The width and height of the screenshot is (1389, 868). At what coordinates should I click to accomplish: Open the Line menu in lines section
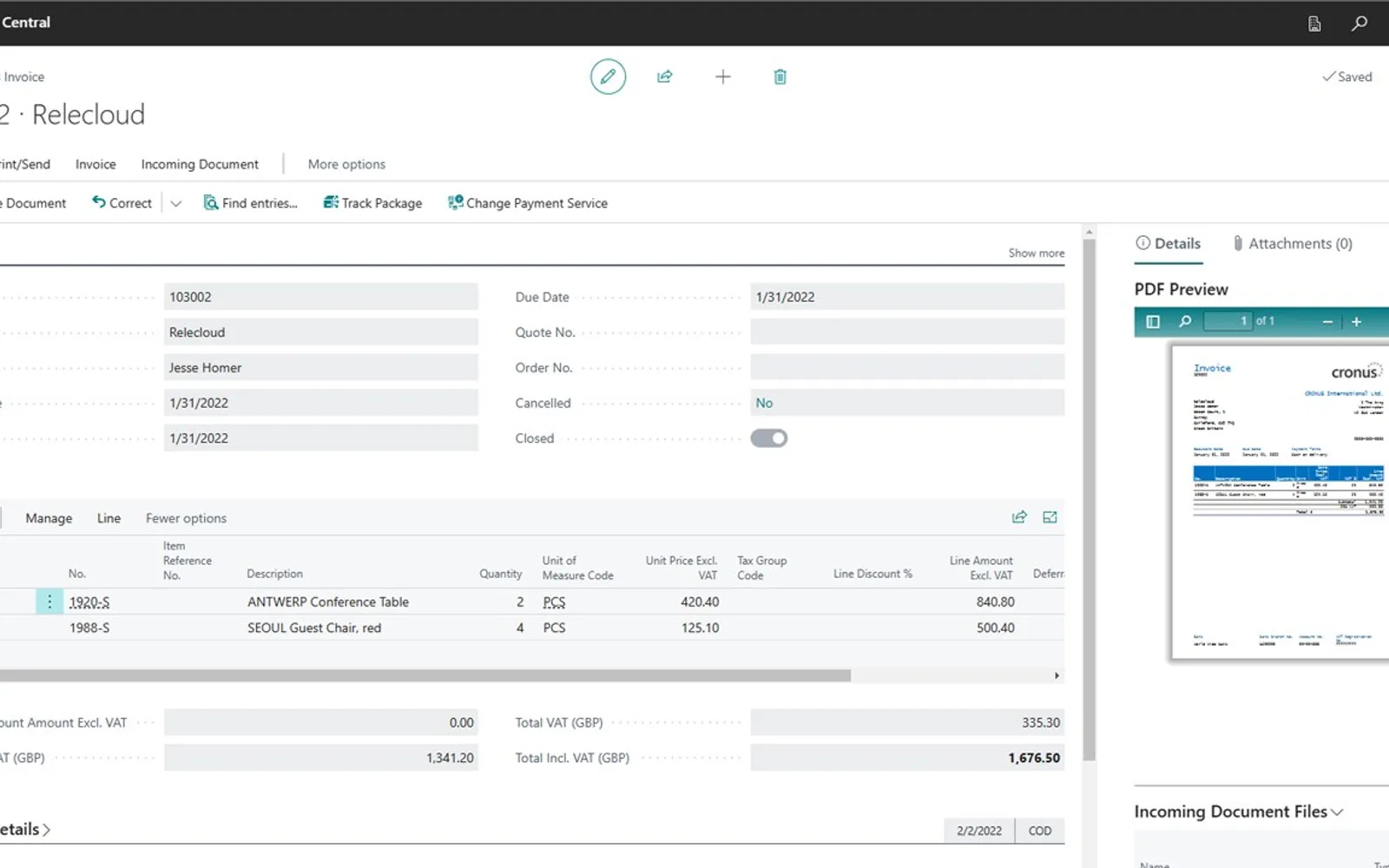pyautogui.click(x=109, y=518)
